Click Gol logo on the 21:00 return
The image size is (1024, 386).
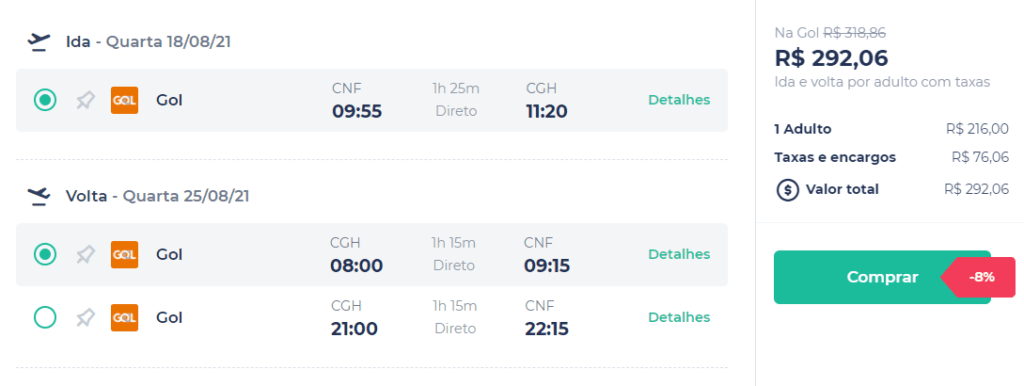[124, 317]
